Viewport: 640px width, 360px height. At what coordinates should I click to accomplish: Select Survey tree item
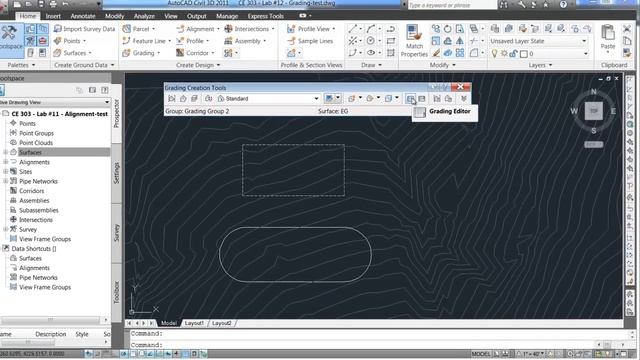point(28,229)
